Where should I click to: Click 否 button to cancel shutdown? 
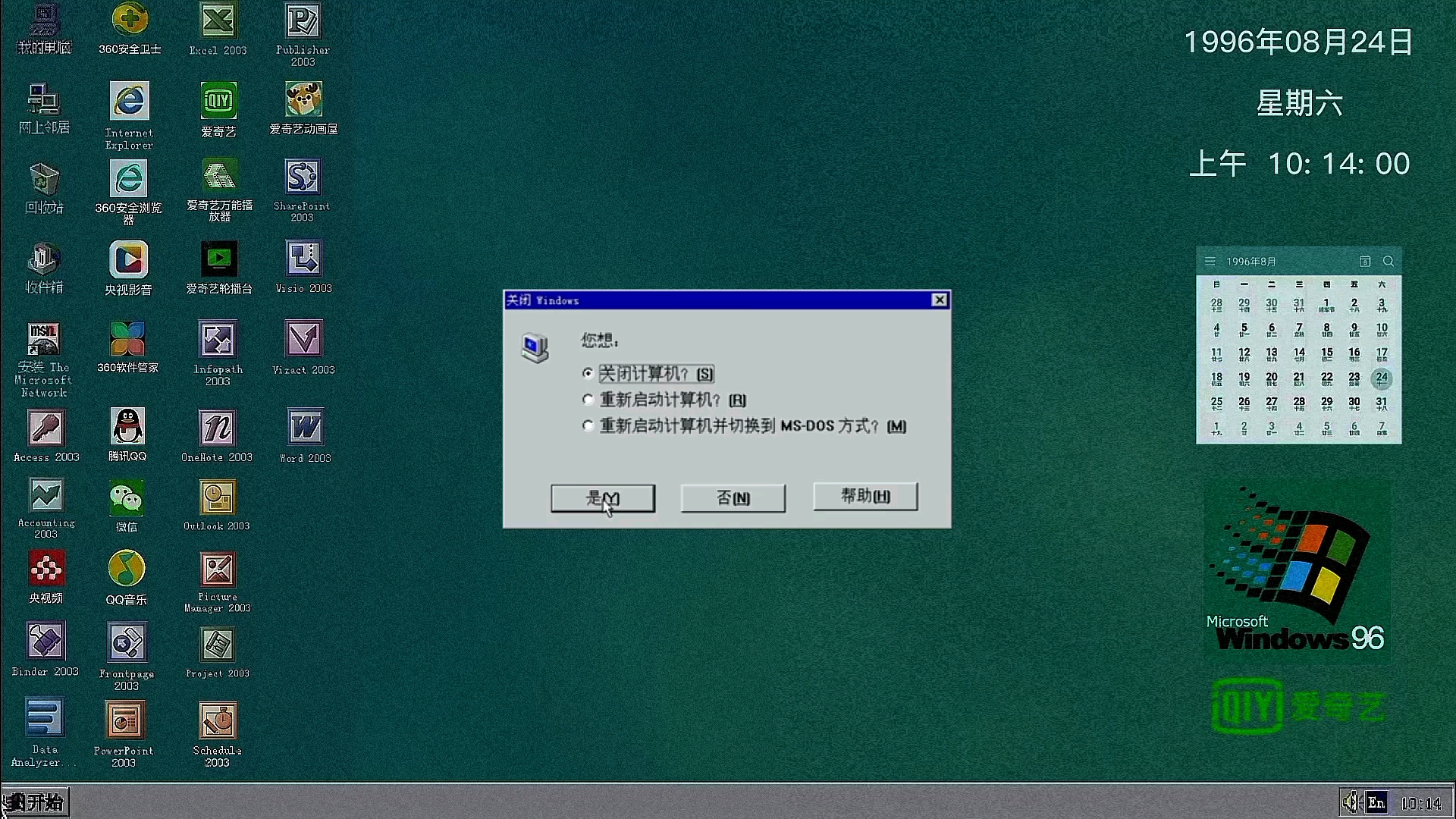(x=733, y=498)
